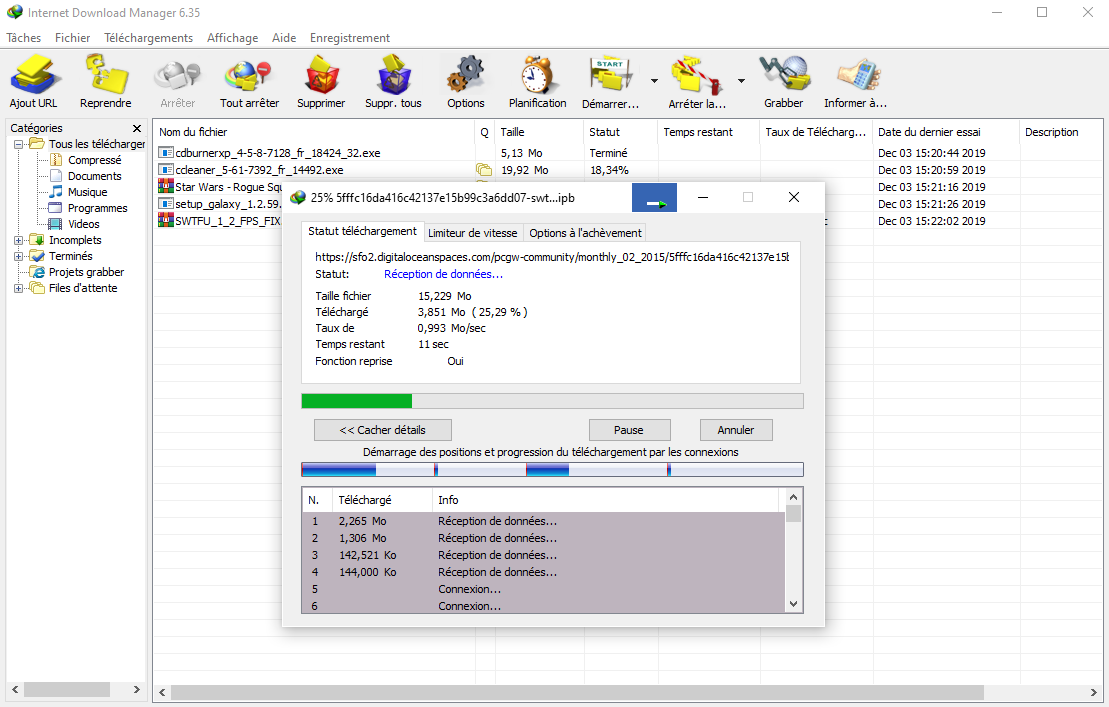This screenshot has height=707, width=1109.
Task: Click the SWTFU archive file icon
Action: coord(166,221)
